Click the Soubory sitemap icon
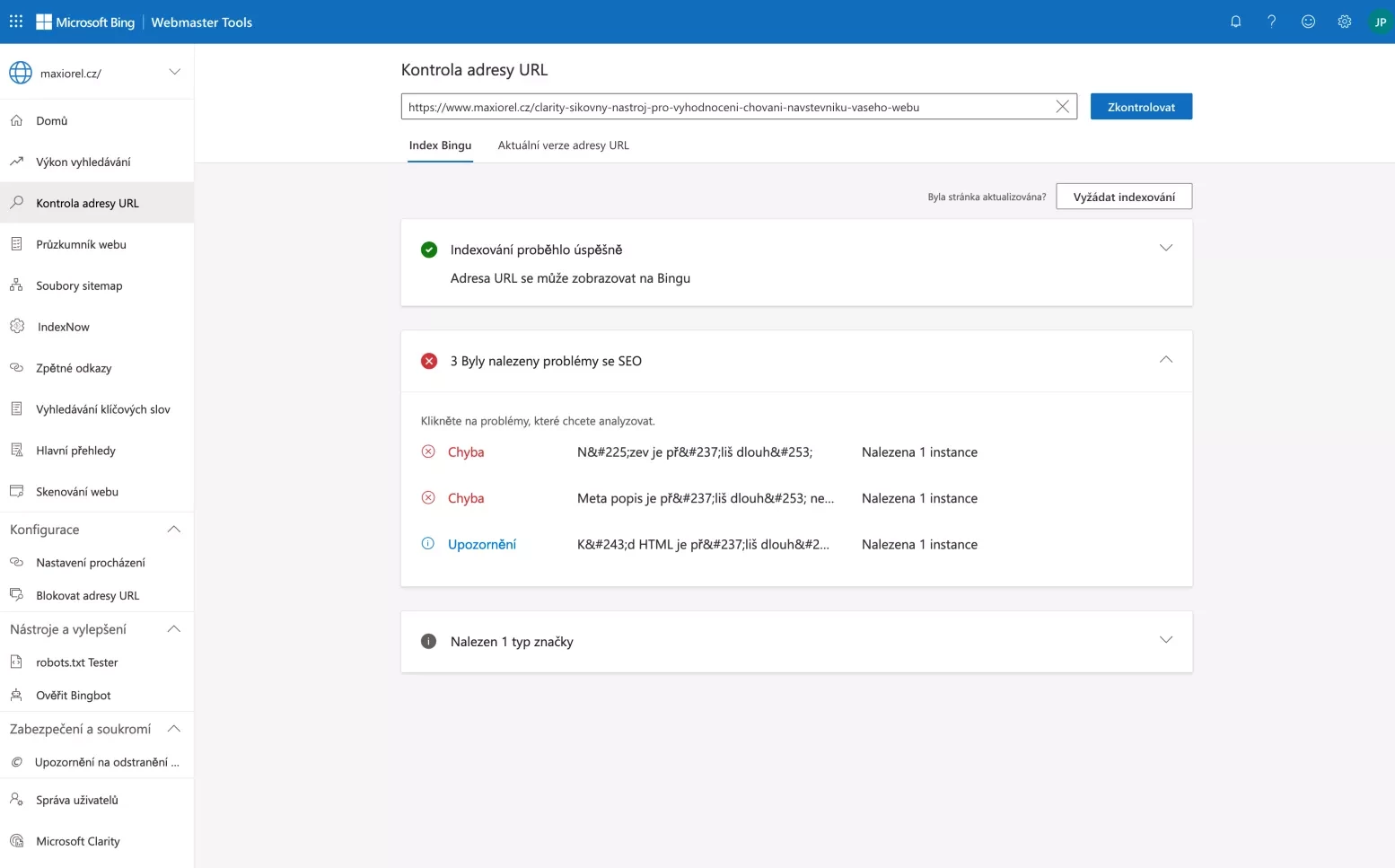Image resolution: width=1395 pixels, height=868 pixels. tap(16, 285)
